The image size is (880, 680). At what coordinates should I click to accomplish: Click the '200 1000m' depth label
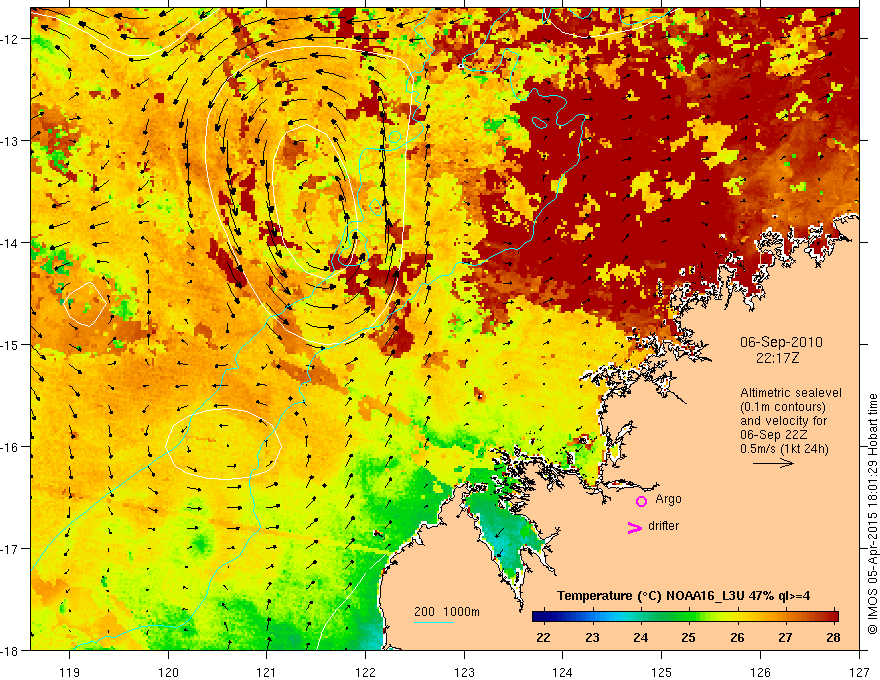tap(447, 612)
